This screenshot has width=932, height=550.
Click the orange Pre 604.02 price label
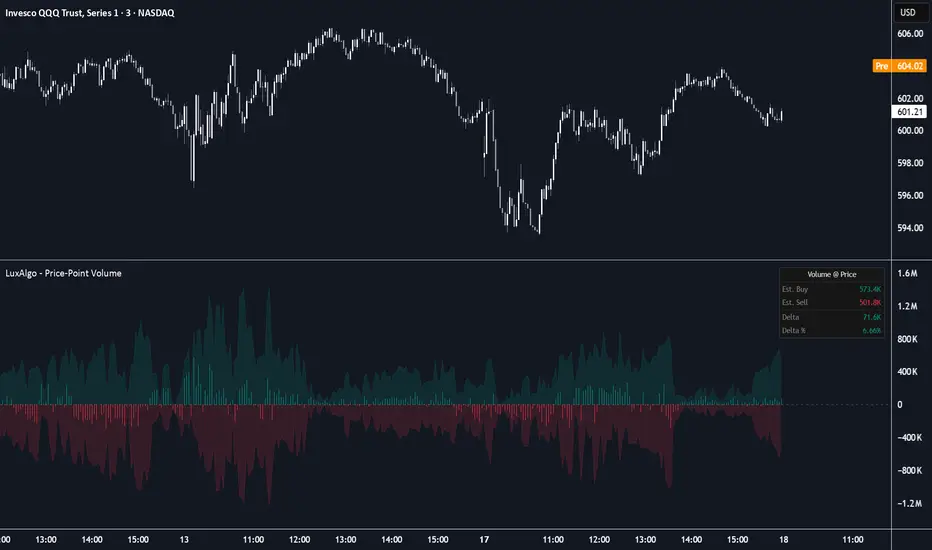pos(899,66)
